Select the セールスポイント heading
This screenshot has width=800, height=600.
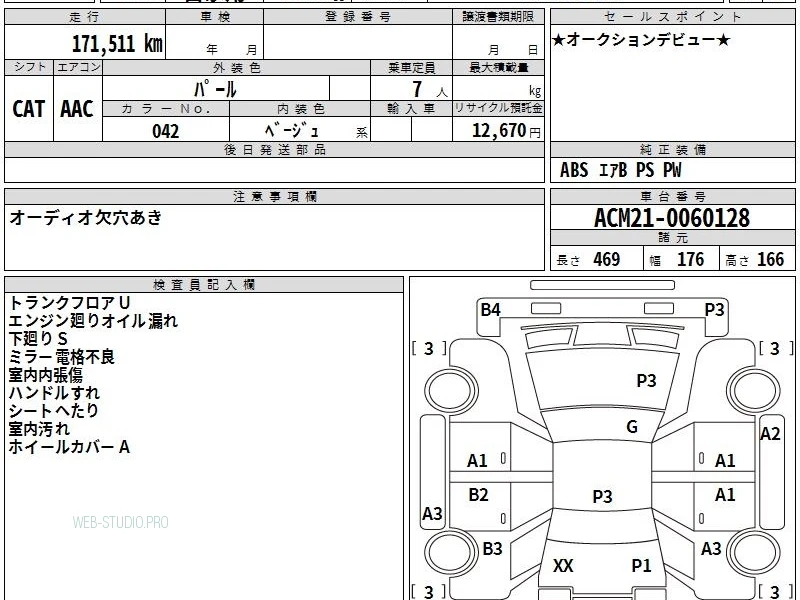click(x=672, y=17)
